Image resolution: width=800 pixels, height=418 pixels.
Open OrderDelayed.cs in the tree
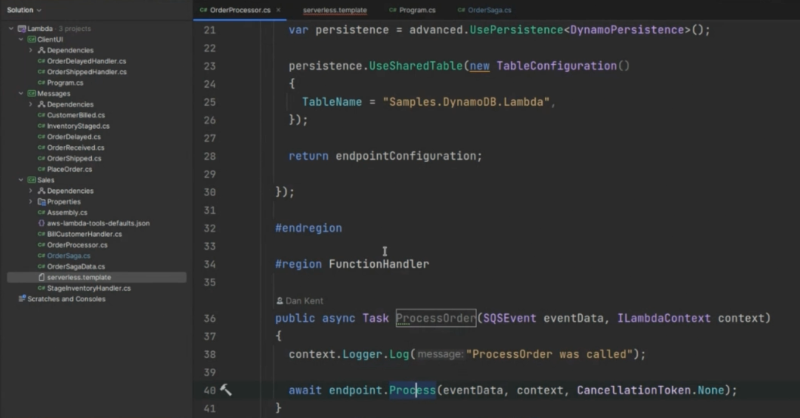tap(73, 137)
